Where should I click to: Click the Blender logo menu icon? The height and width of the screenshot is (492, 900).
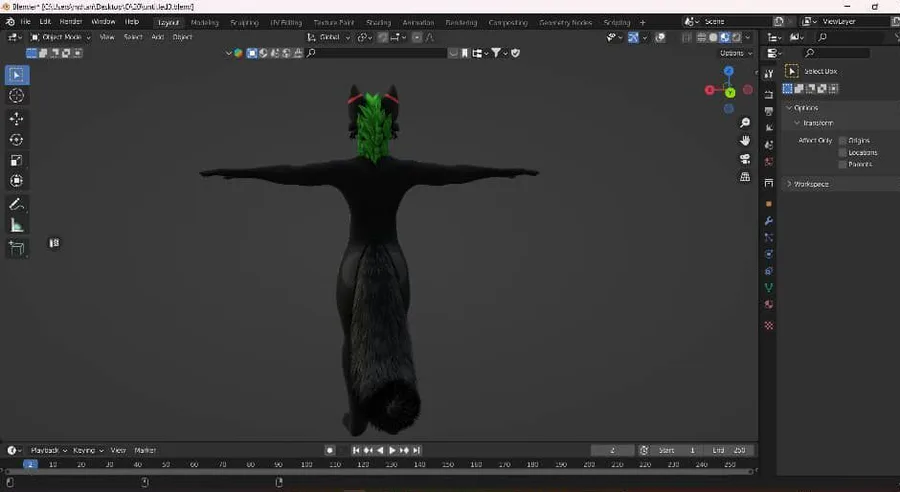click(10, 22)
